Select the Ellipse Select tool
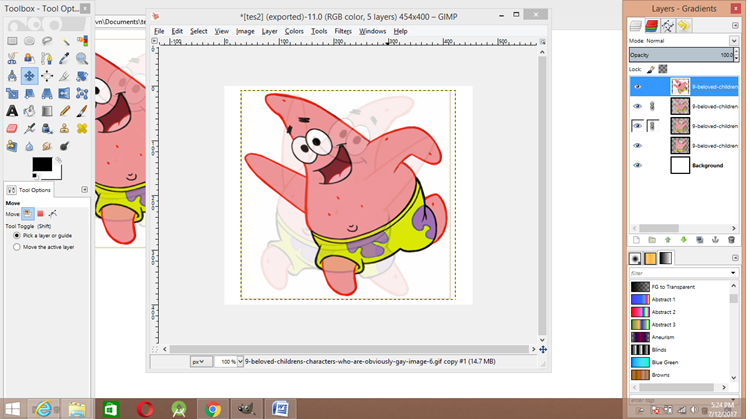 pyautogui.click(x=29, y=41)
